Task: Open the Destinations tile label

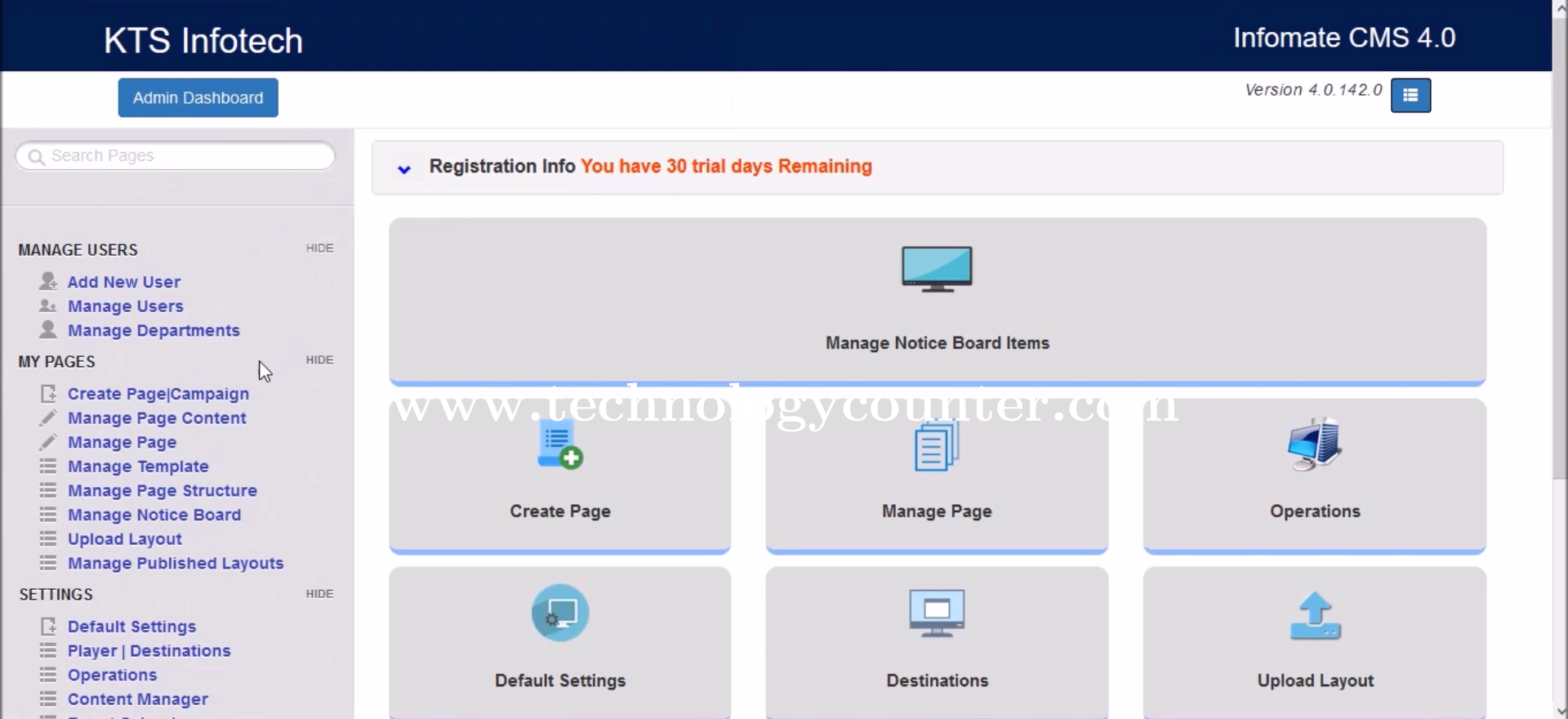Action: pos(938,681)
